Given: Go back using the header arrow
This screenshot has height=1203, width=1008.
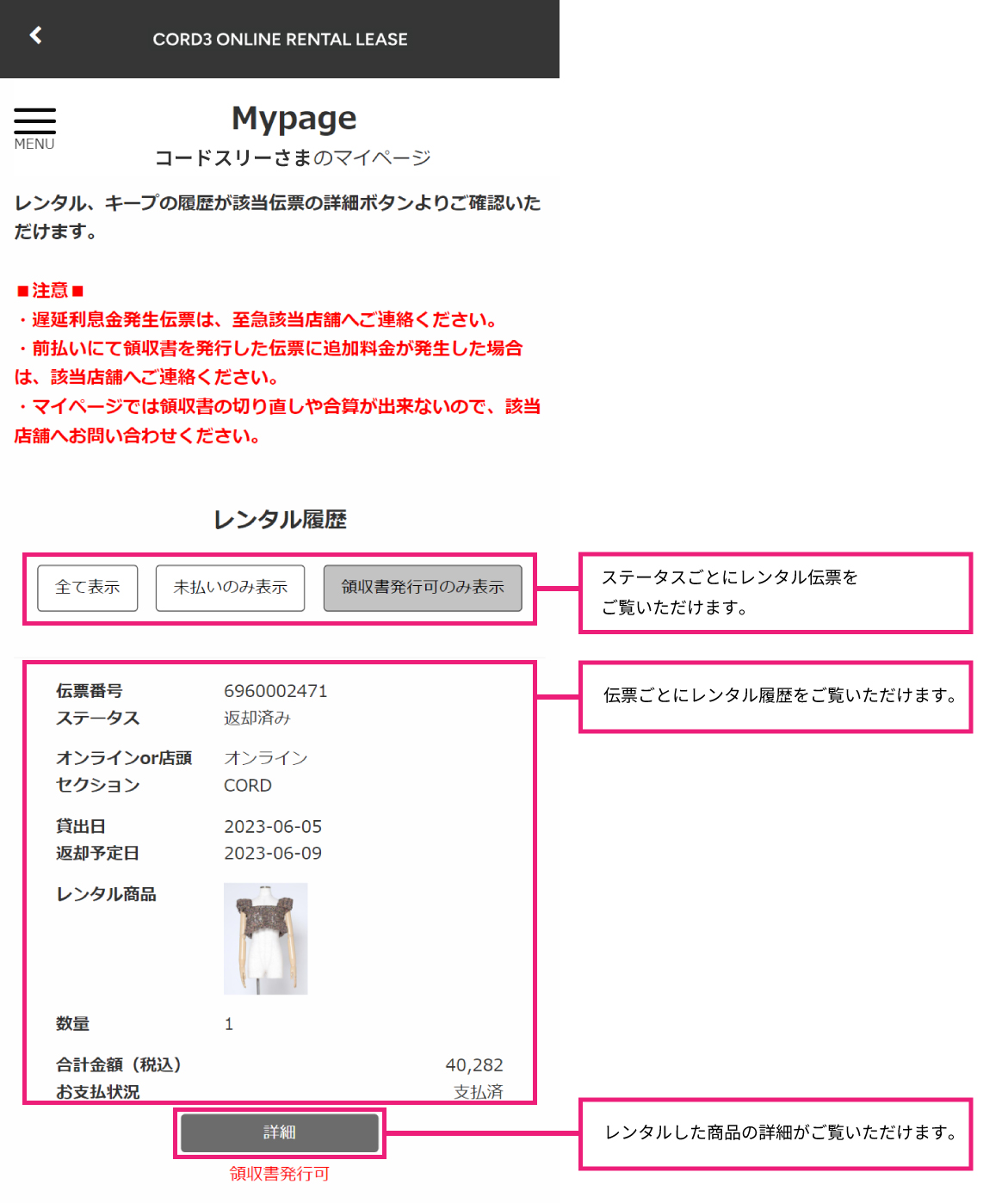Looking at the screenshot, I should pos(35,35).
